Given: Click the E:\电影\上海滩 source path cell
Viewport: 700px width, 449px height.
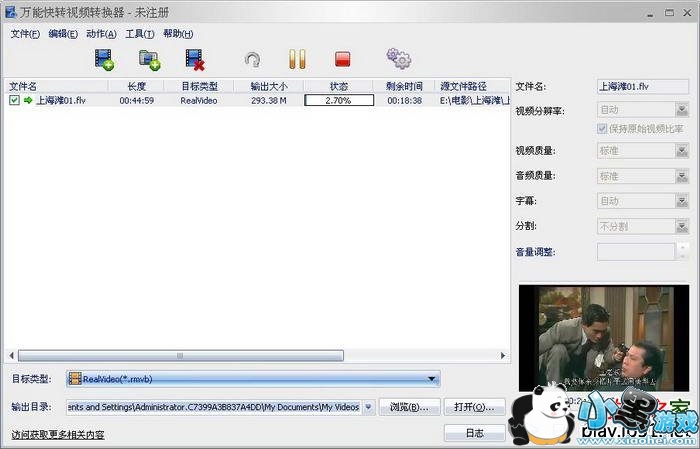Looking at the screenshot, I should 474,100.
